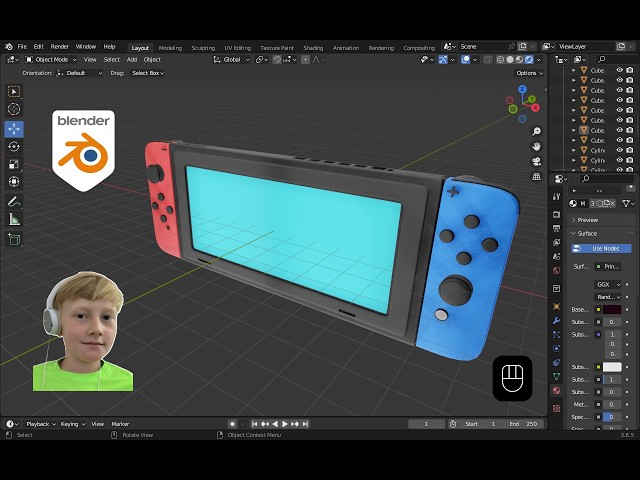Click the End frame 250 field
Image resolution: width=640 pixels, height=480 pixels.
click(x=522, y=424)
